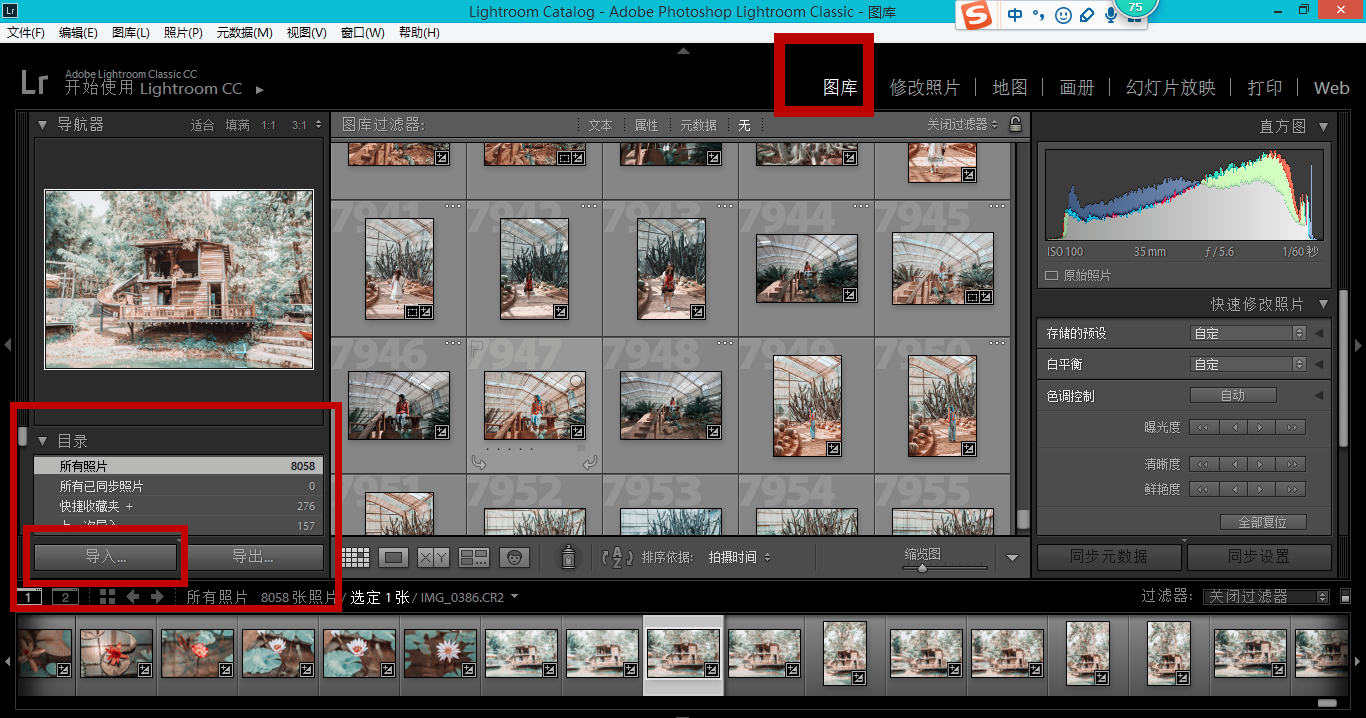Open People view face icon
Viewport: 1366px width, 718px height.
click(514, 557)
